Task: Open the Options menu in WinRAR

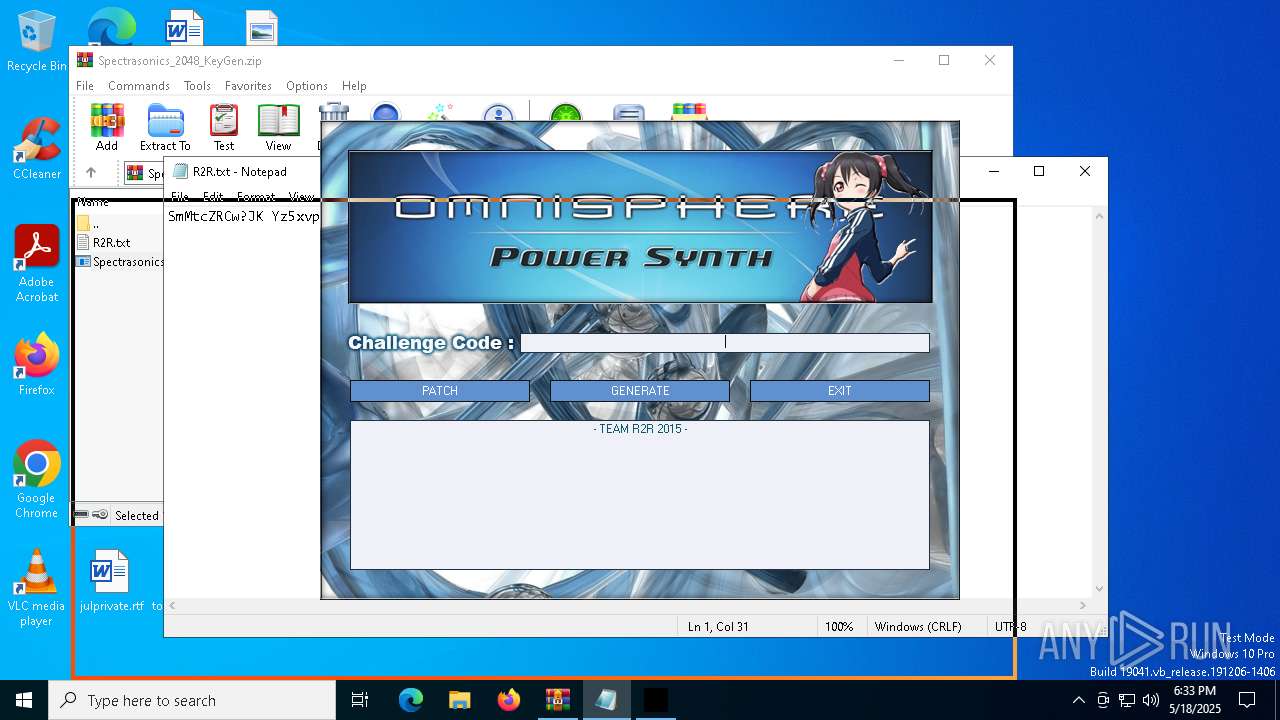Action: click(307, 86)
